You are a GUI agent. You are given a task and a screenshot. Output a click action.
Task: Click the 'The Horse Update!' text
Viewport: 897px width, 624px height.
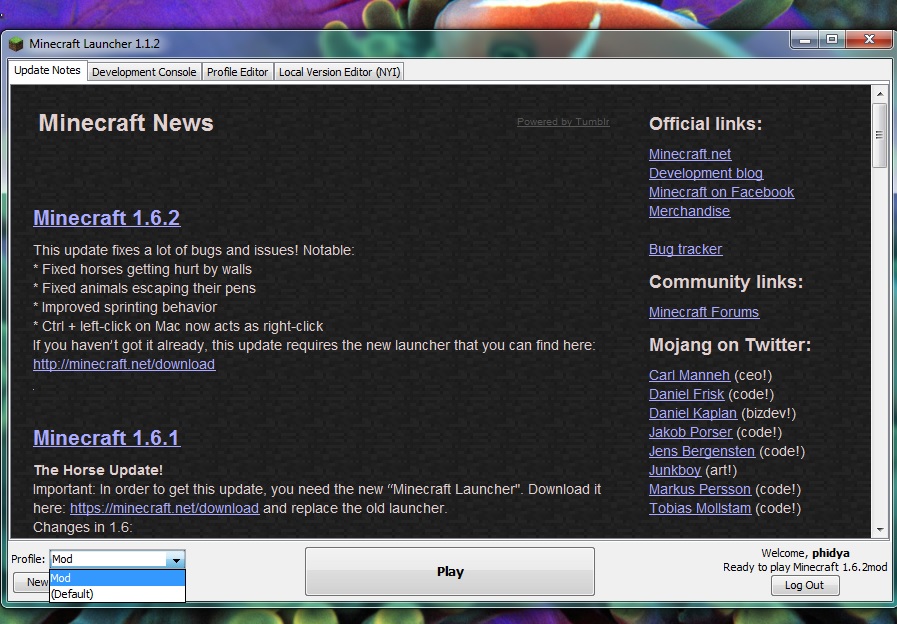98,470
